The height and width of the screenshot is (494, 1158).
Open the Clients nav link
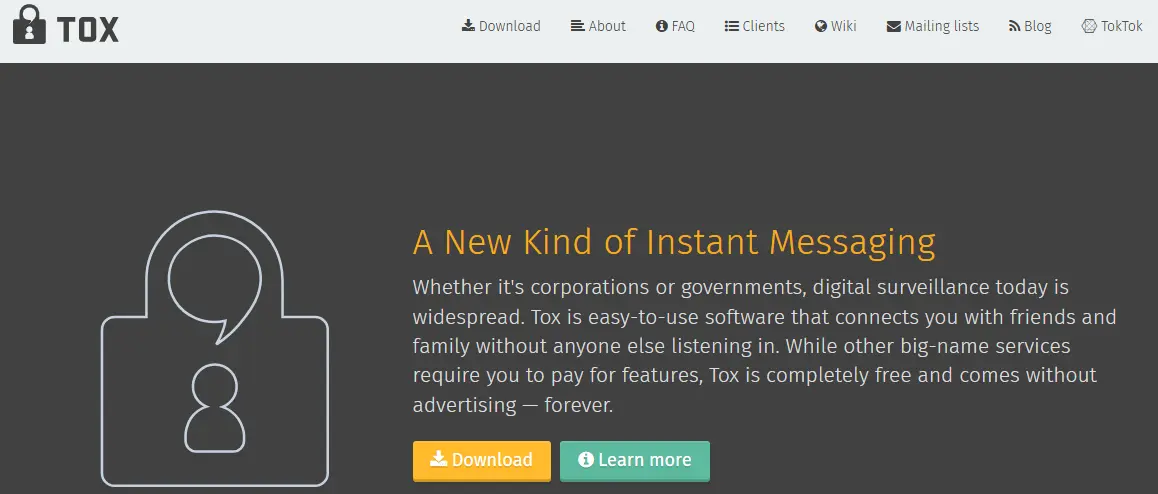(755, 27)
